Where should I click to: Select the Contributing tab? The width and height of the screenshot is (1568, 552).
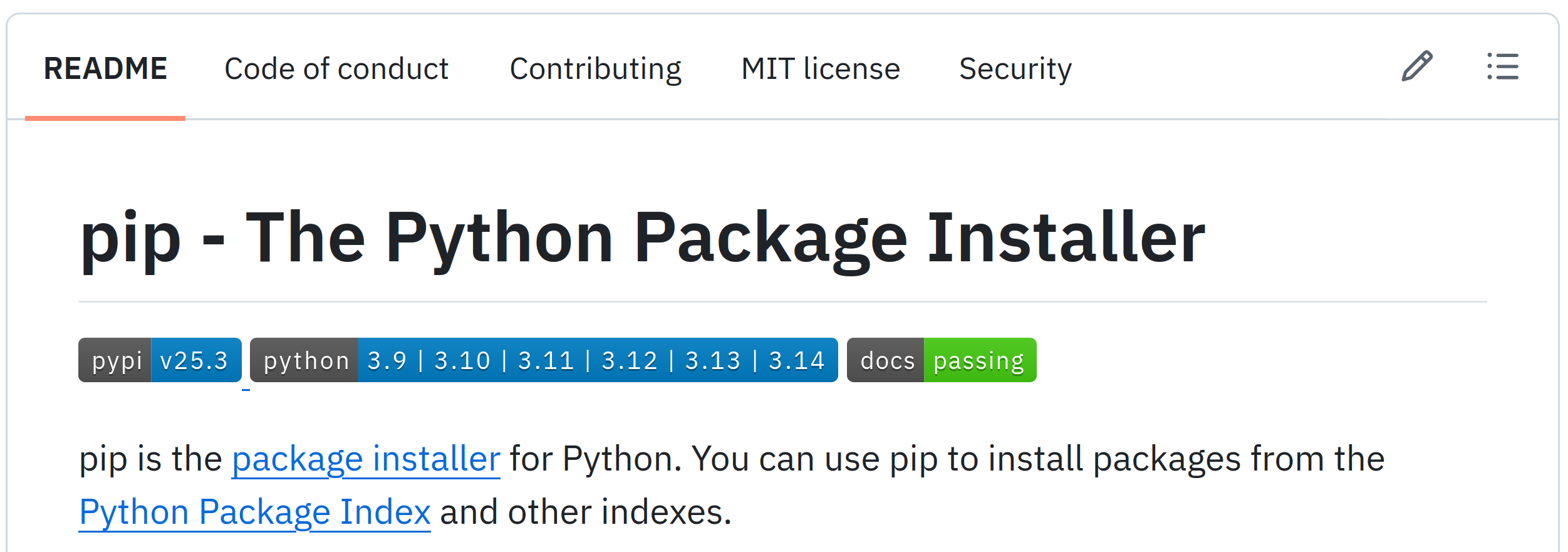click(595, 68)
